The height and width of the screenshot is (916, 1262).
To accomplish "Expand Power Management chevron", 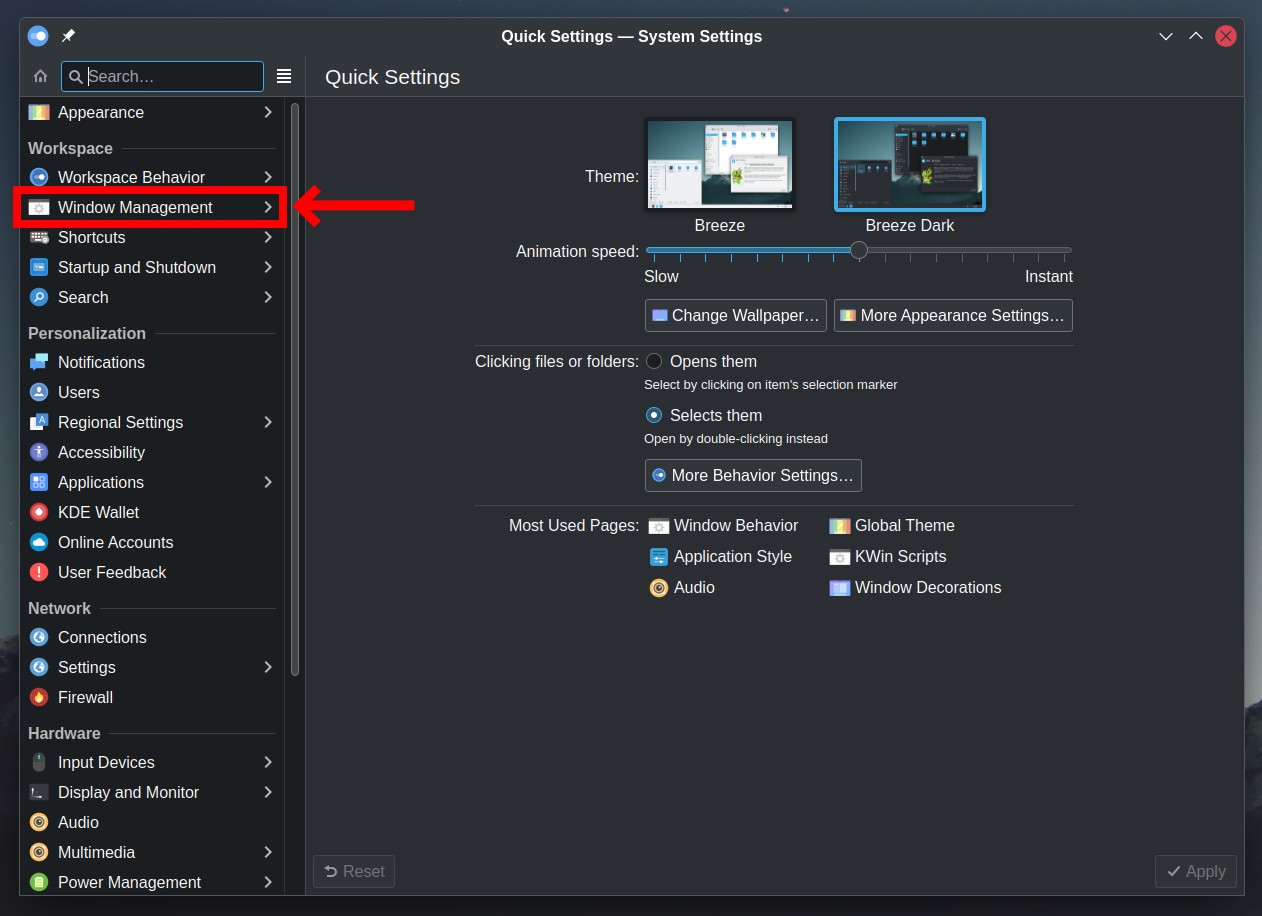I will click(268, 882).
